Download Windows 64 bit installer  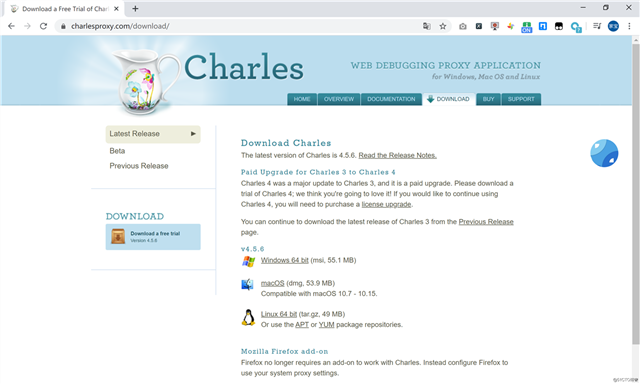click(284, 260)
